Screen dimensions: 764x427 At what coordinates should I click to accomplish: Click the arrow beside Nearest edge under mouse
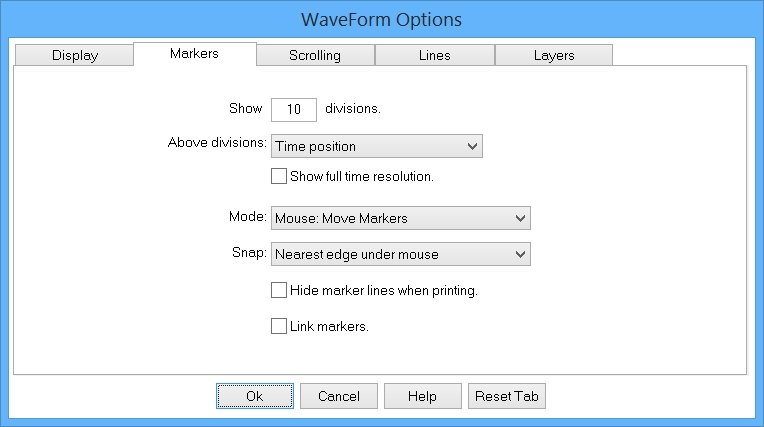click(520, 254)
